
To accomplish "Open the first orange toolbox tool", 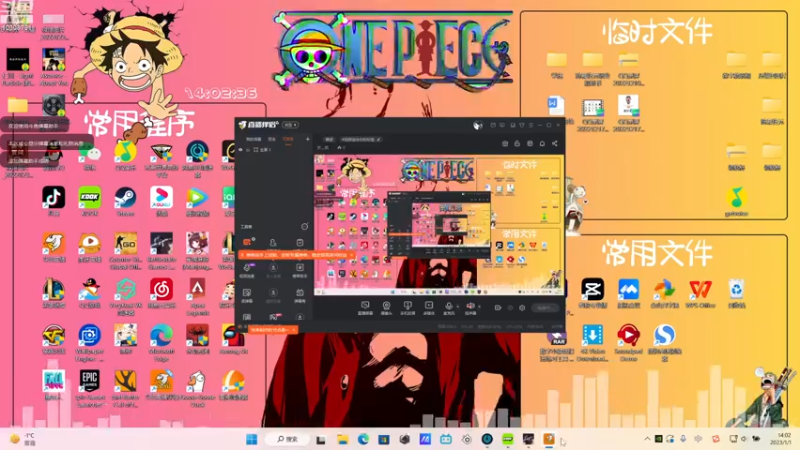I will point(247,242).
